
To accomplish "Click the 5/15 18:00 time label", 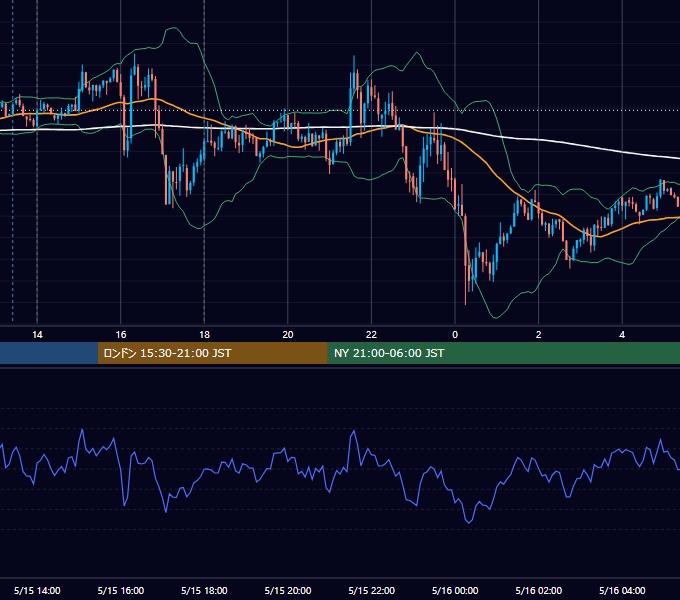I will tap(204, 590).
